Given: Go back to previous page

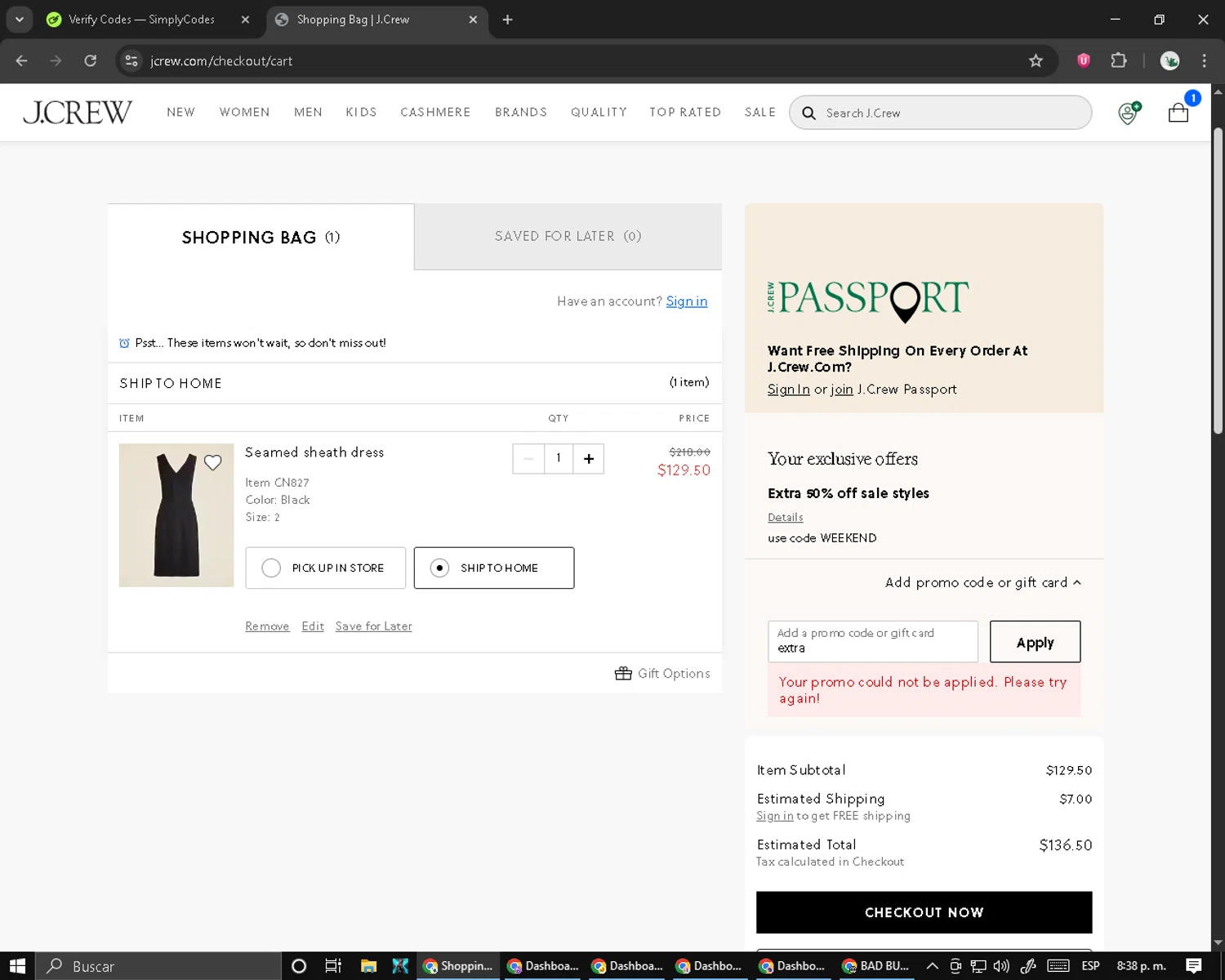Looking at the screenshot, I should tap(22, 60).
